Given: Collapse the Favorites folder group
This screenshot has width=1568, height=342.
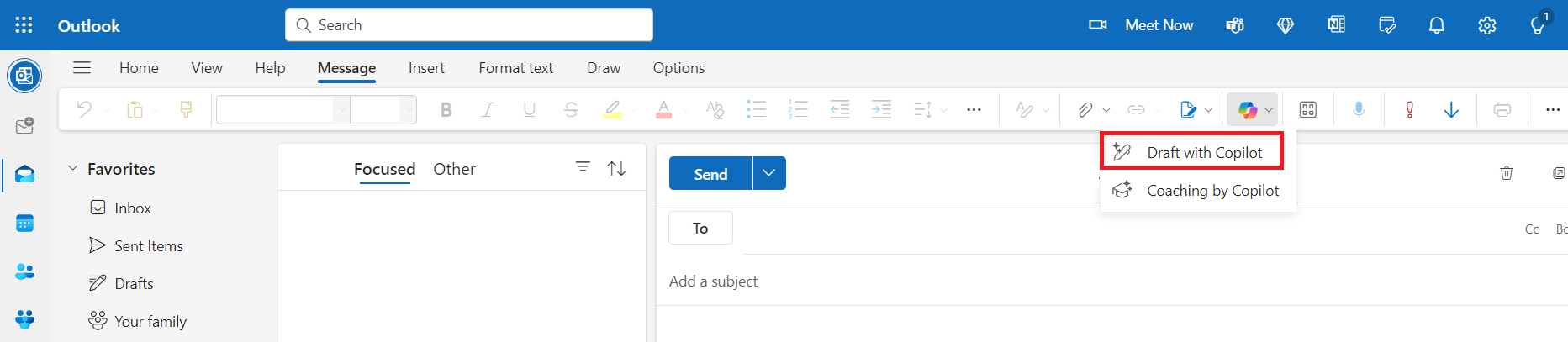Looking at the screenshot, I should (72, 168).
